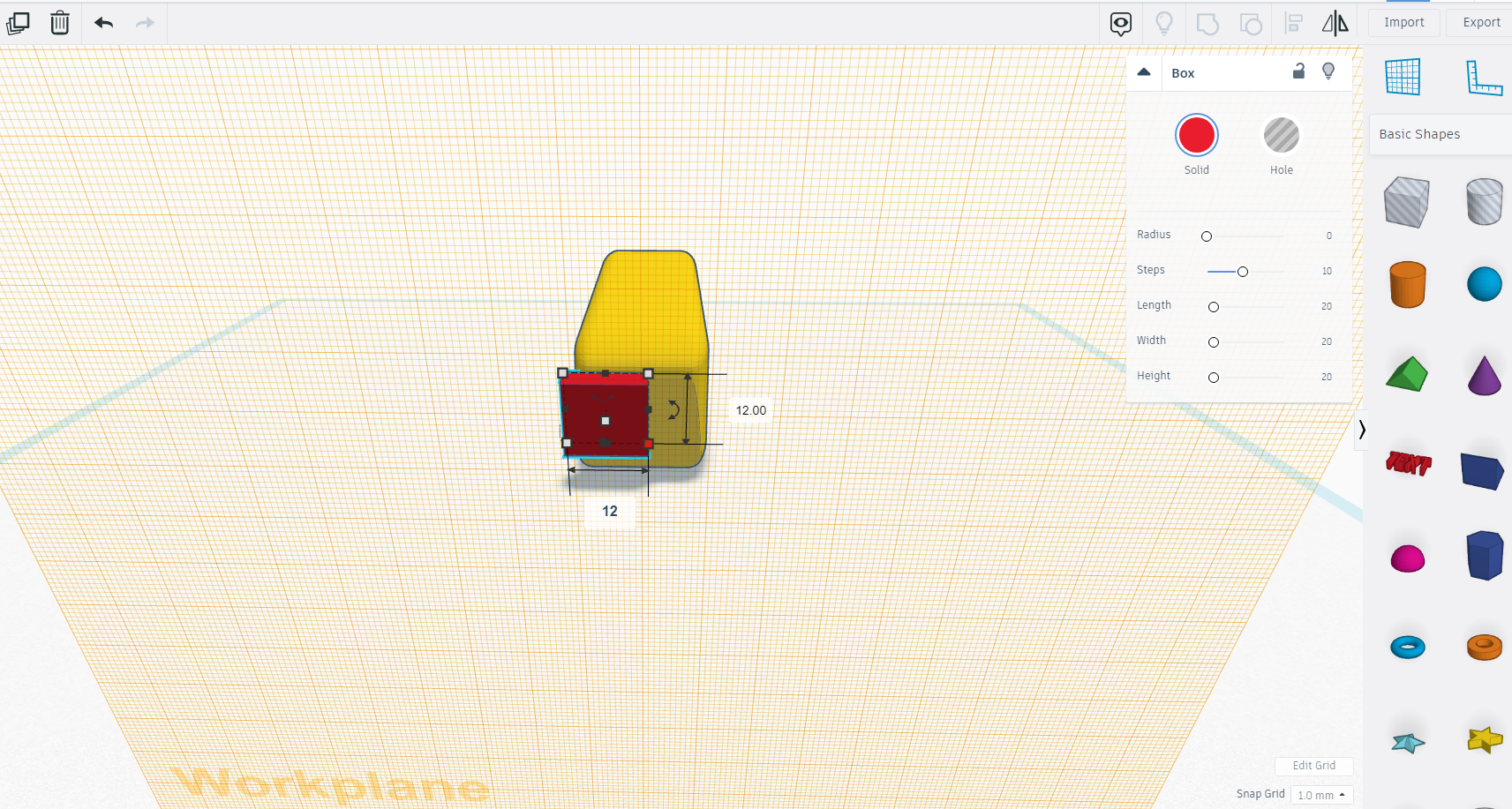
Task: Toggle the lock editing padlock
Action: [x=1298, y=71]
